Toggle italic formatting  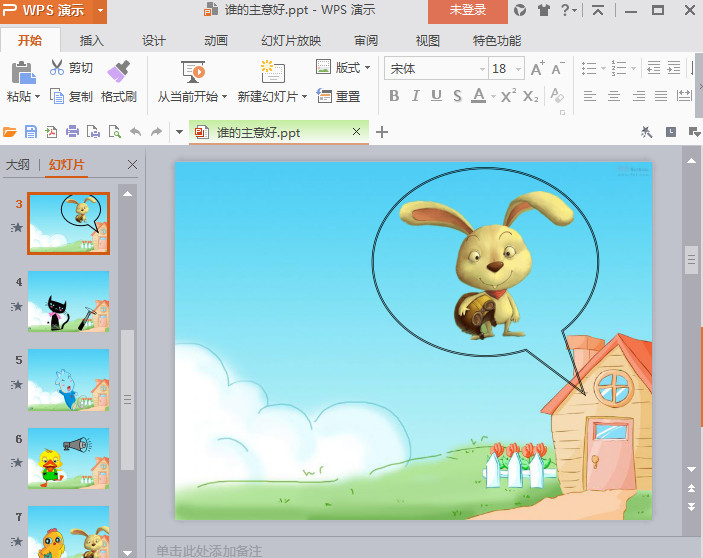(x=415, y=96)
